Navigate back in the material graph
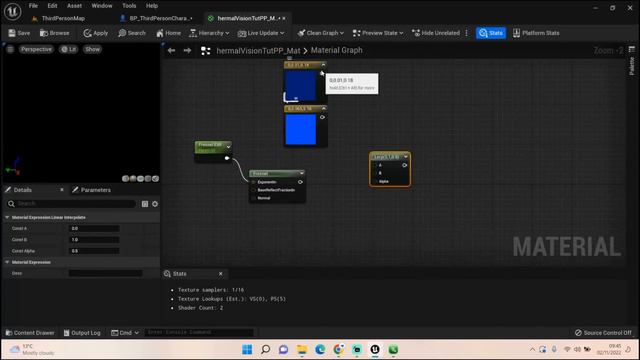This screenshot has width=640, height=360. pos(171,51)
